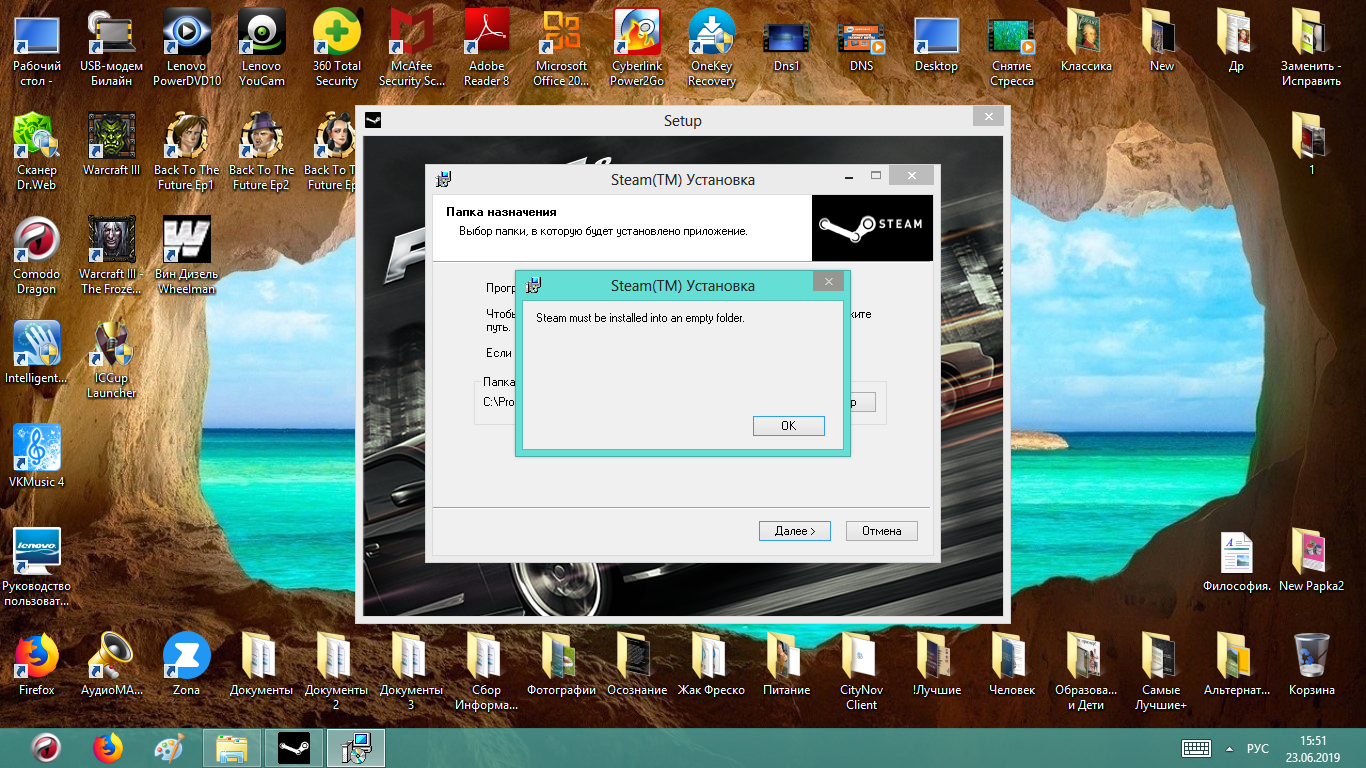This screenshot has height=768, width=1366.
Task: Open the !Лучшие folder
Action: [x=937, y=664]
